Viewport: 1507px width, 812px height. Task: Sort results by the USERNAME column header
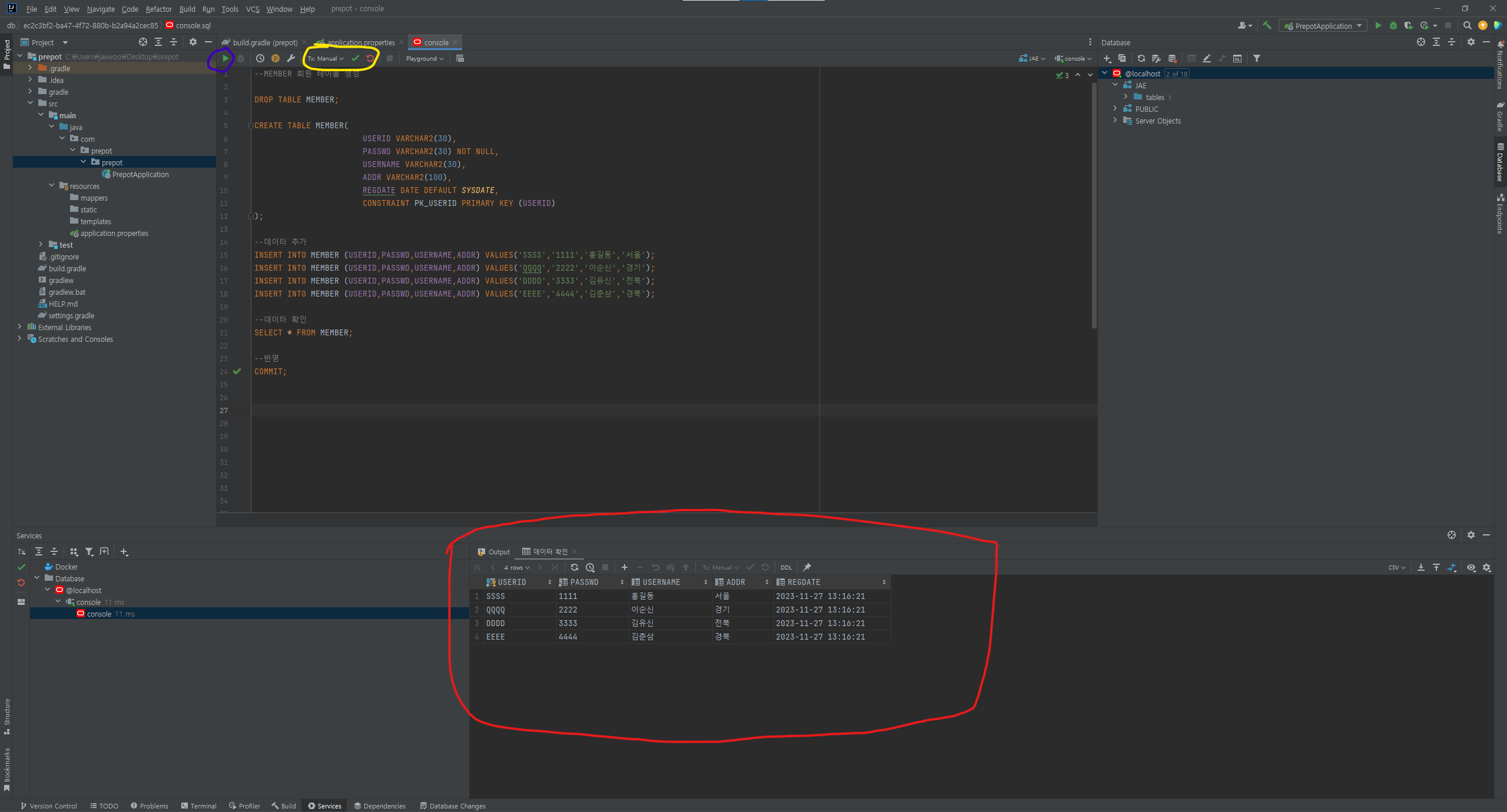point(661,582)
